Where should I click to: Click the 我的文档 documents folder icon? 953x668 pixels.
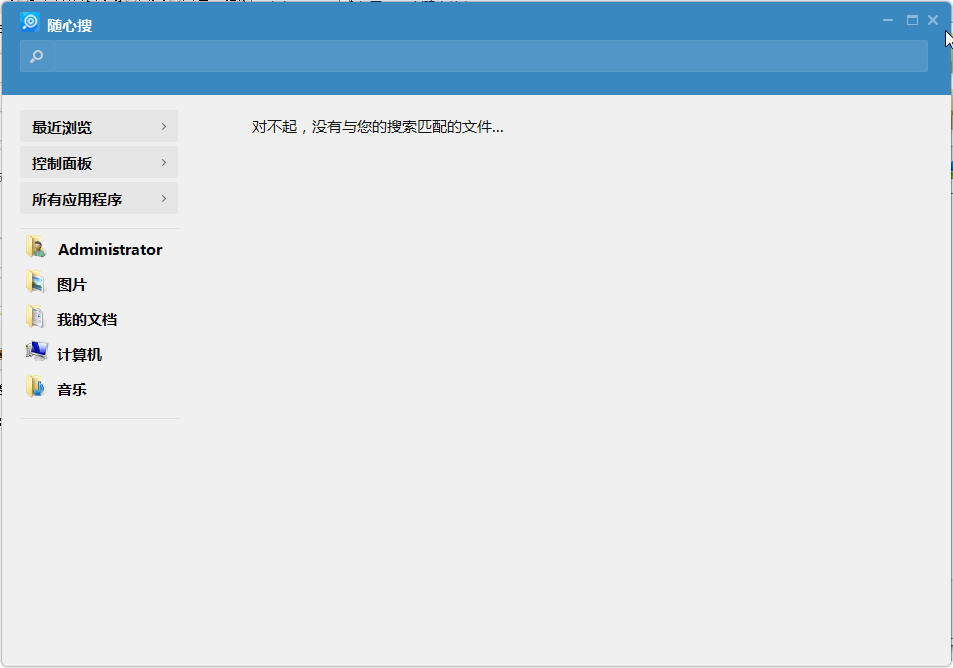pos(36,317)
